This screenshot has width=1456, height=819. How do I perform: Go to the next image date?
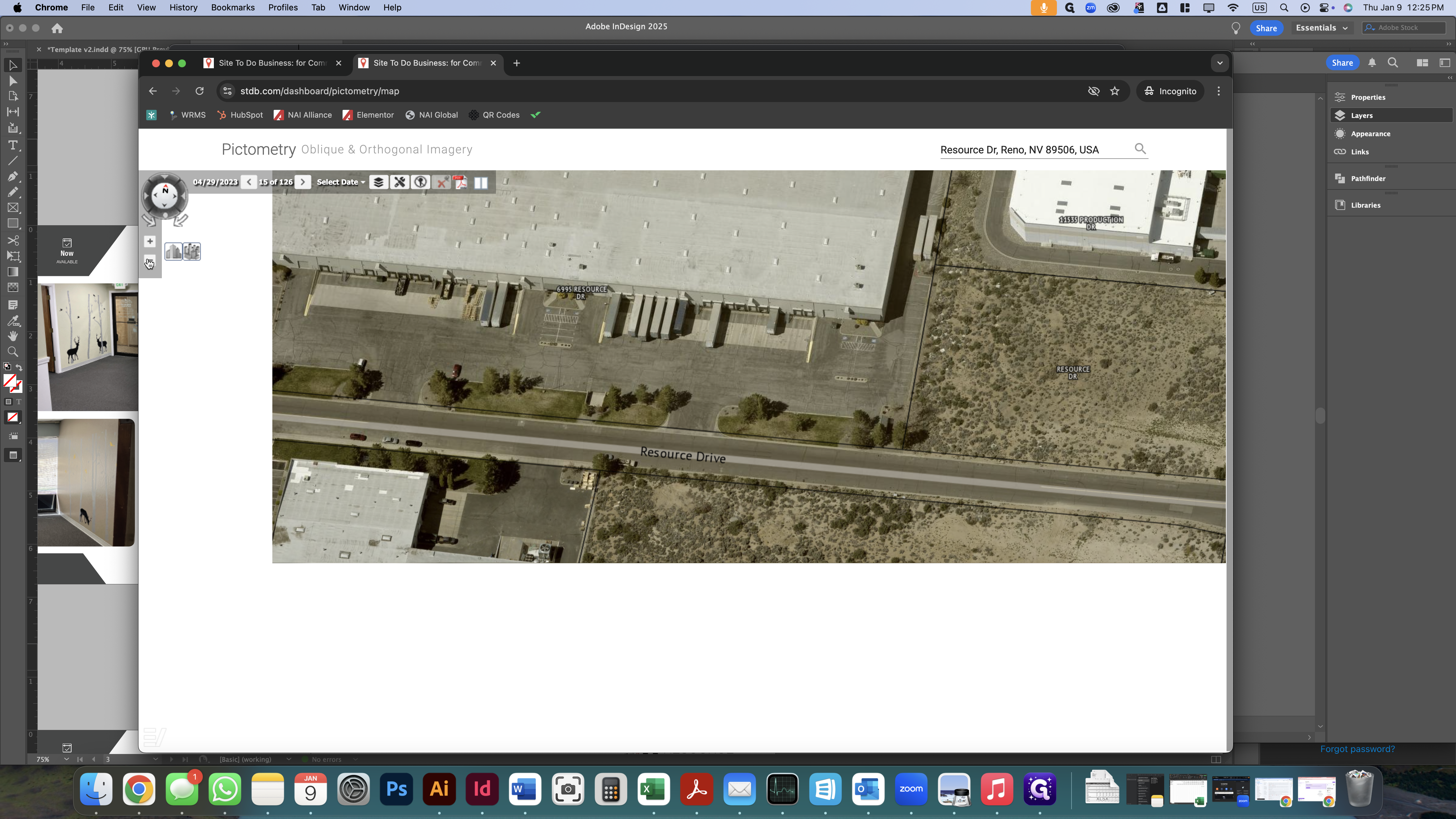click(x=303, y=182)
